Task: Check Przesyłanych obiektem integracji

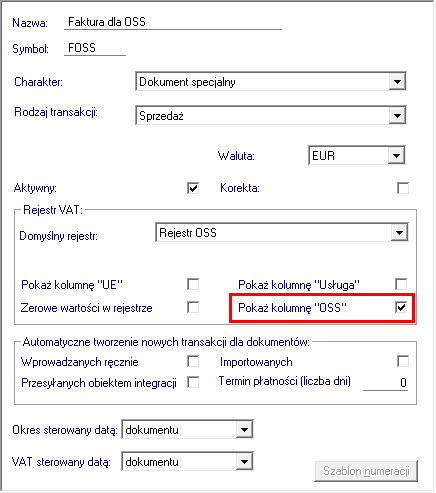Action: click(193, 382)
